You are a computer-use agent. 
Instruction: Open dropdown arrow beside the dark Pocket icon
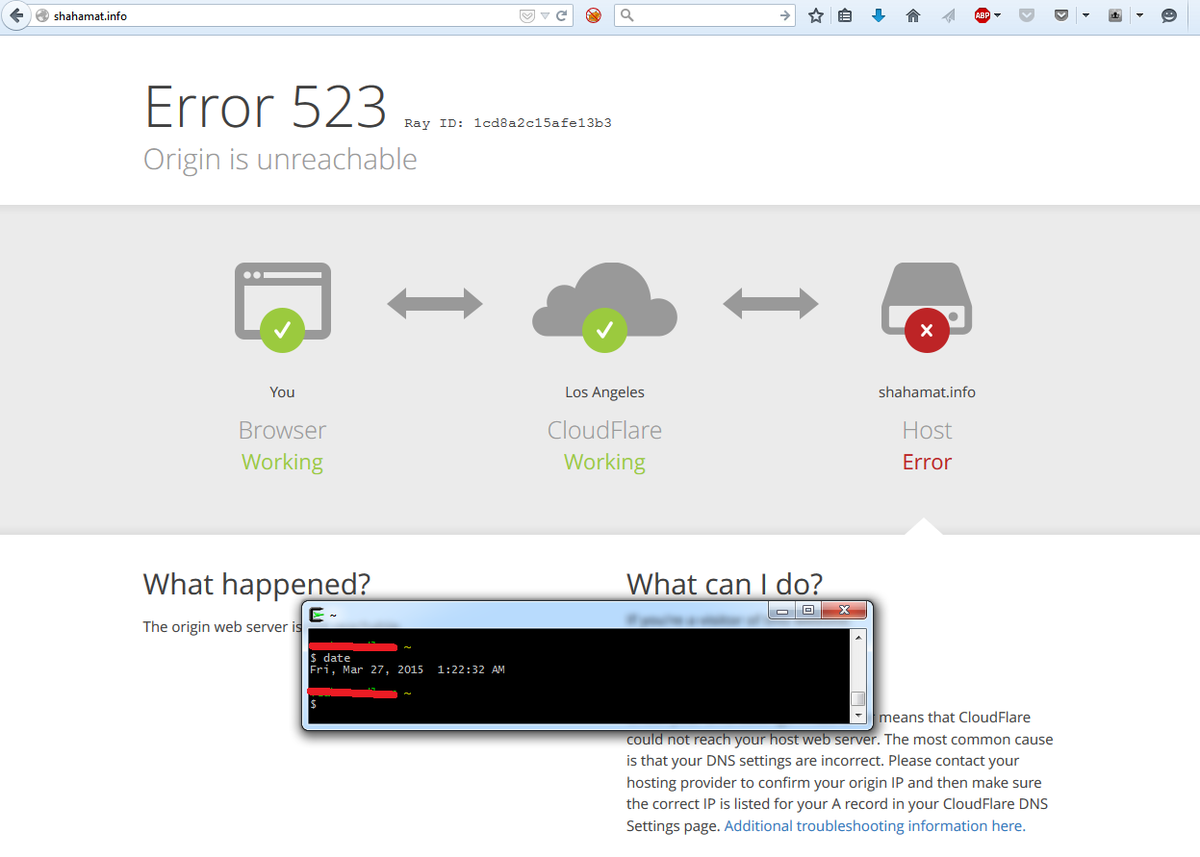(1087, 16)
